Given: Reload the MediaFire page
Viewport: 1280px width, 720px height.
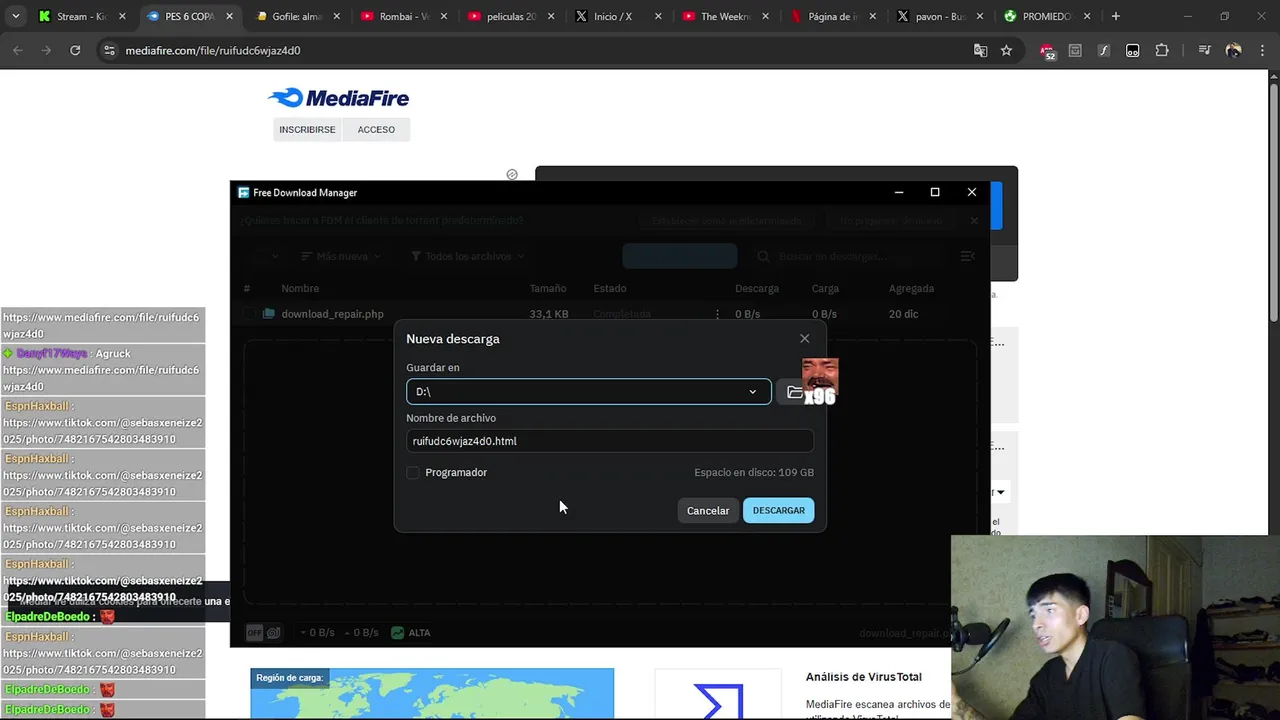Looking at the screenshot, I should click(x=75, y=50).
